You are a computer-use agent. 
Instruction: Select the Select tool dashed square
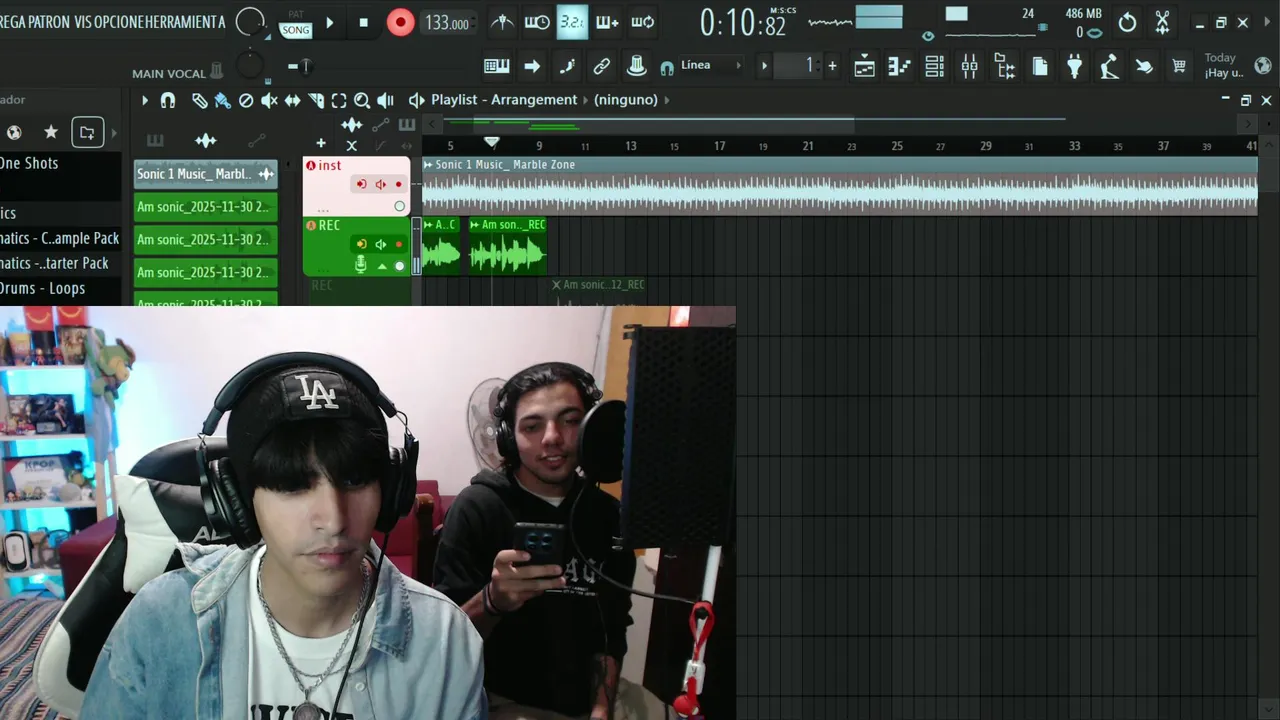click(x=339, y=100)
